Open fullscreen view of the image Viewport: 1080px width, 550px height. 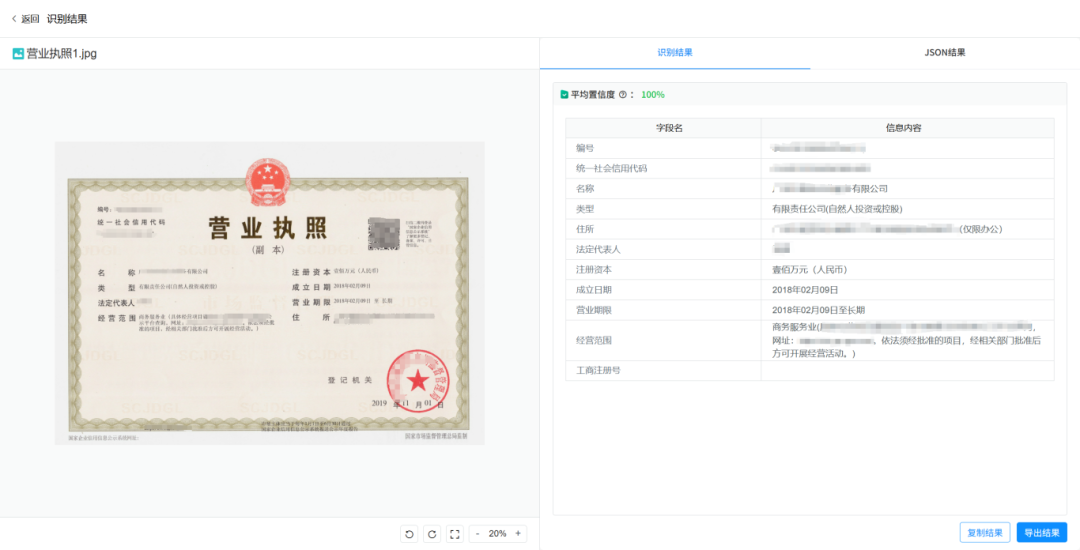[455, 534]
